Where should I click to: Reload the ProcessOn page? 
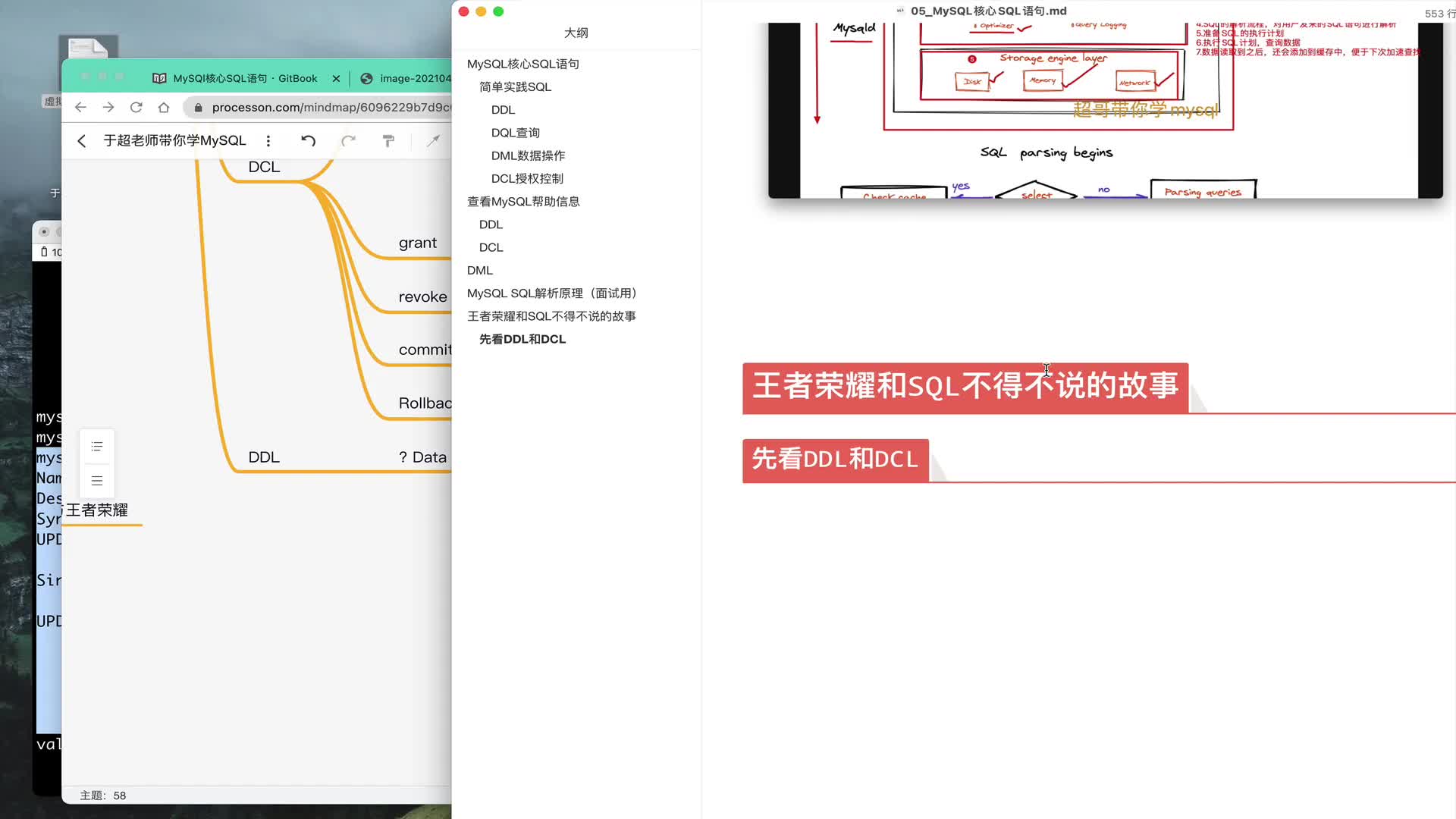[x=136, y=108]
